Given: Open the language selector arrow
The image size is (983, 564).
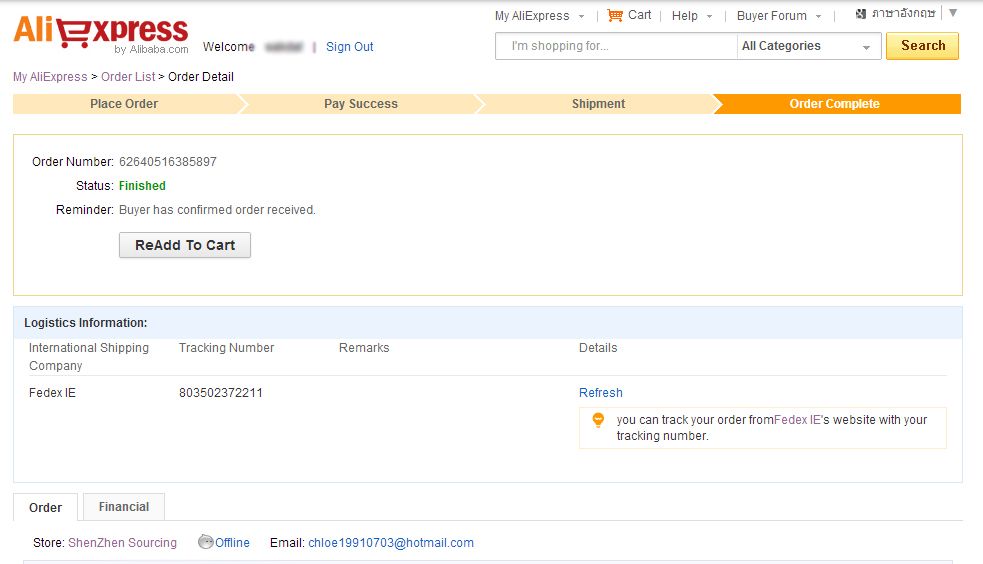Looking at the screenshot, I should click(953, 13).
